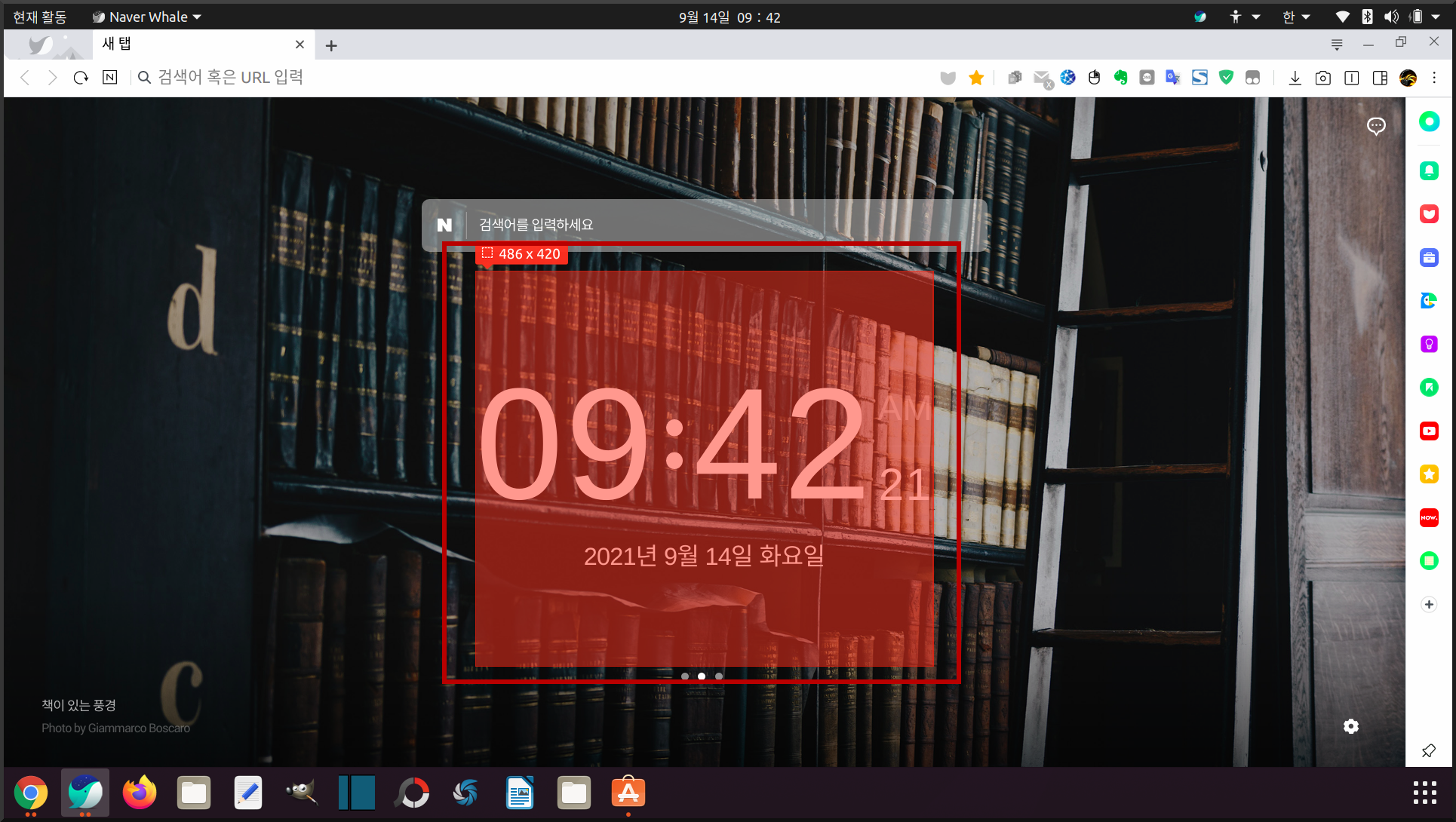This screenshot has height=822, width=1456.
Task: Open a new tab with plus button
Action: [331, 45]
